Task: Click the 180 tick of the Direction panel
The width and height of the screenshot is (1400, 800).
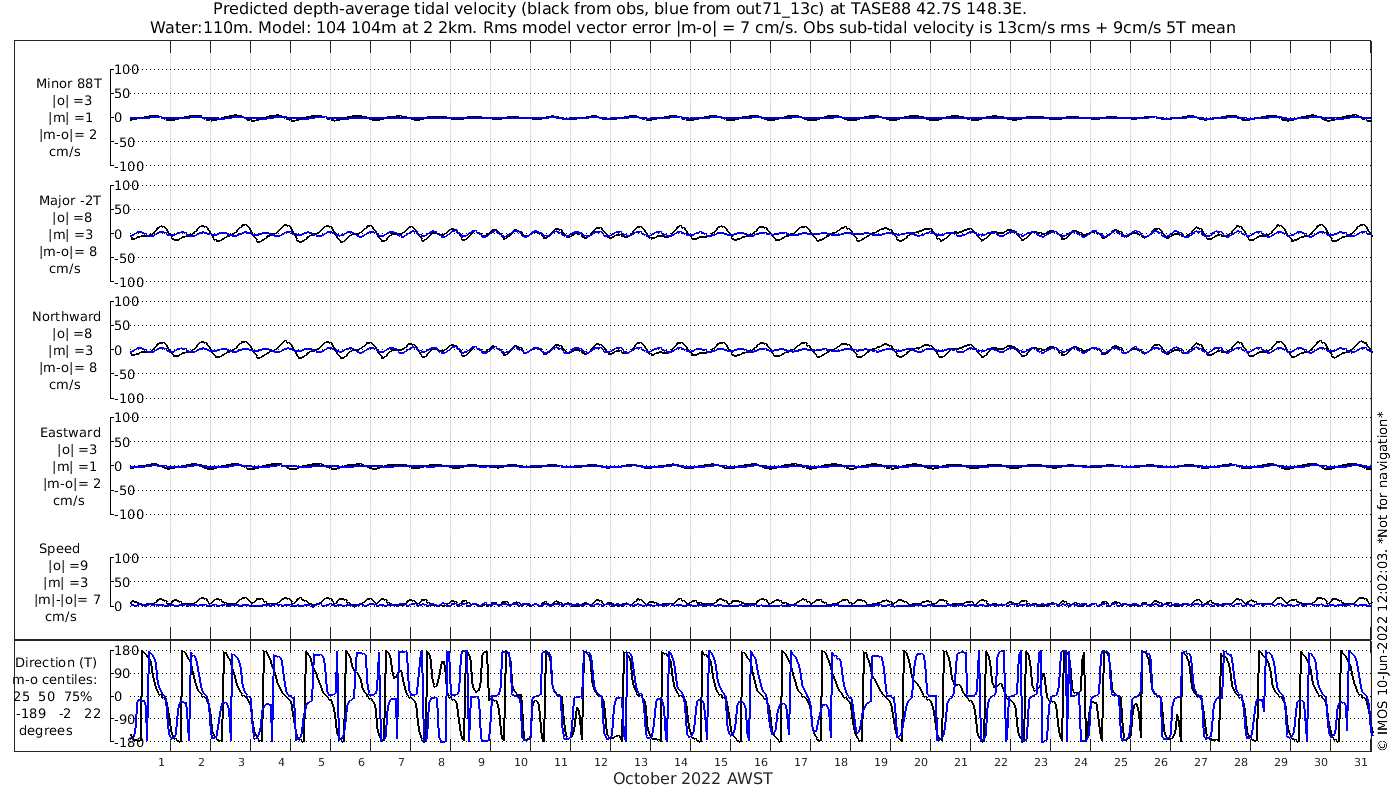Action: [x=126, y=651]
